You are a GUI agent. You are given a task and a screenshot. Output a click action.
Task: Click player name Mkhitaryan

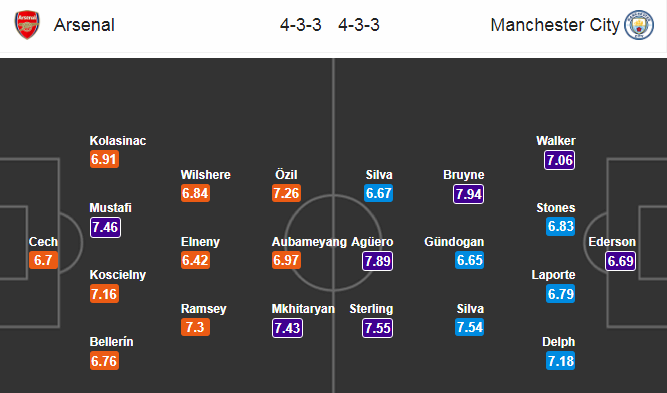click(303, 309)
